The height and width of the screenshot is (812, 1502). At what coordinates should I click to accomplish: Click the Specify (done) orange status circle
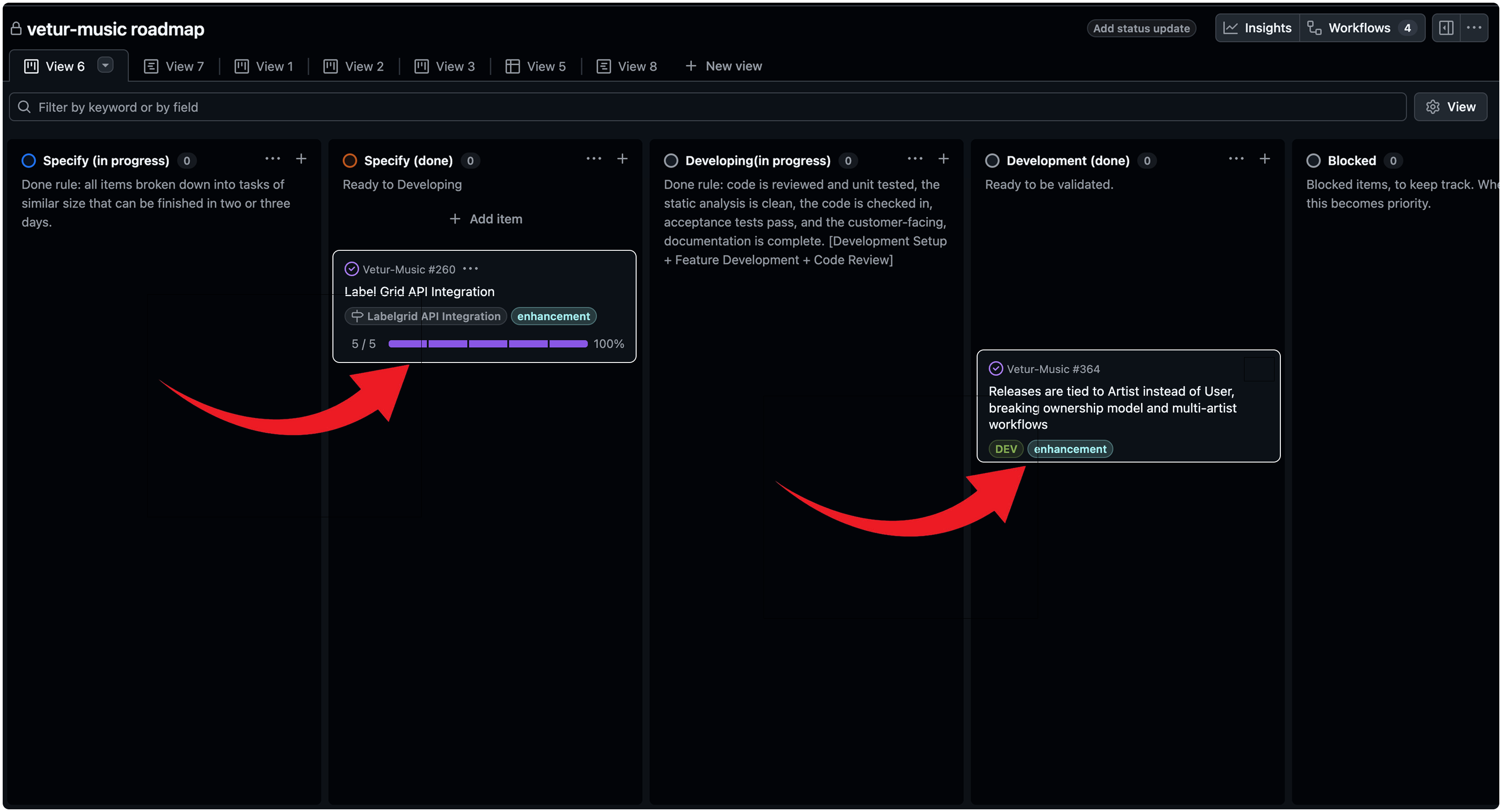tap(350, 160)
